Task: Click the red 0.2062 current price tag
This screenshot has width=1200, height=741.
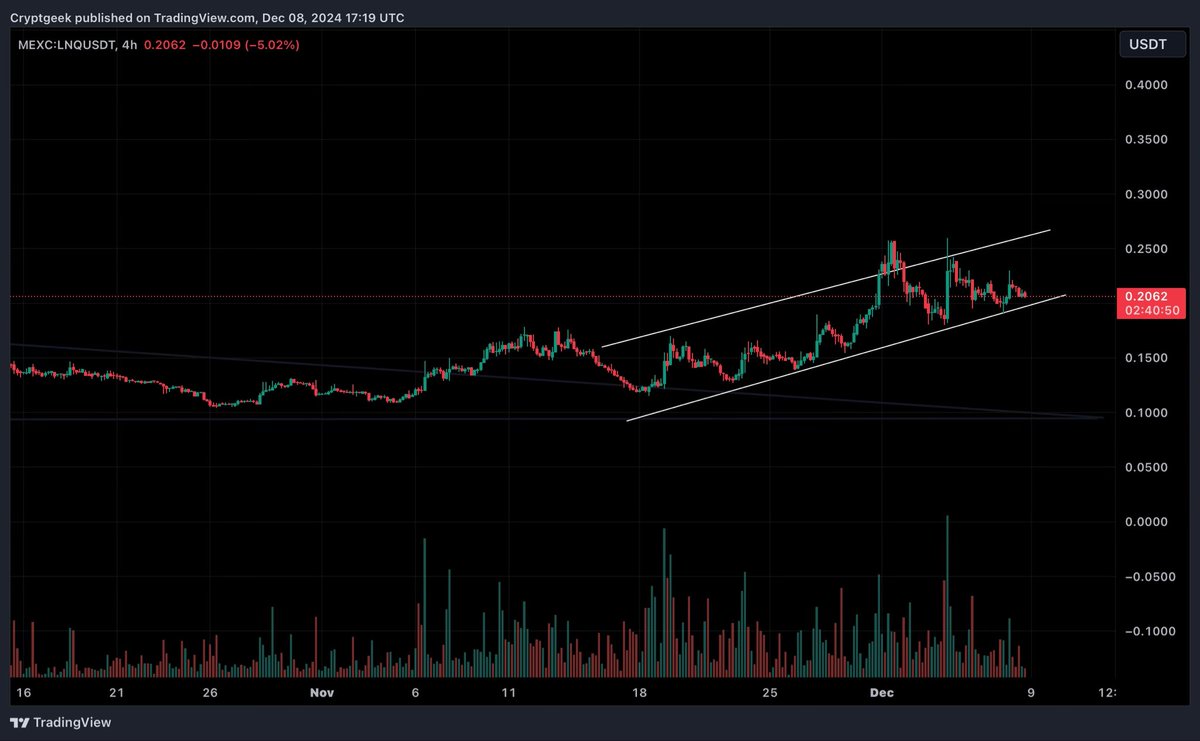Action: [x=1147, y=296]
